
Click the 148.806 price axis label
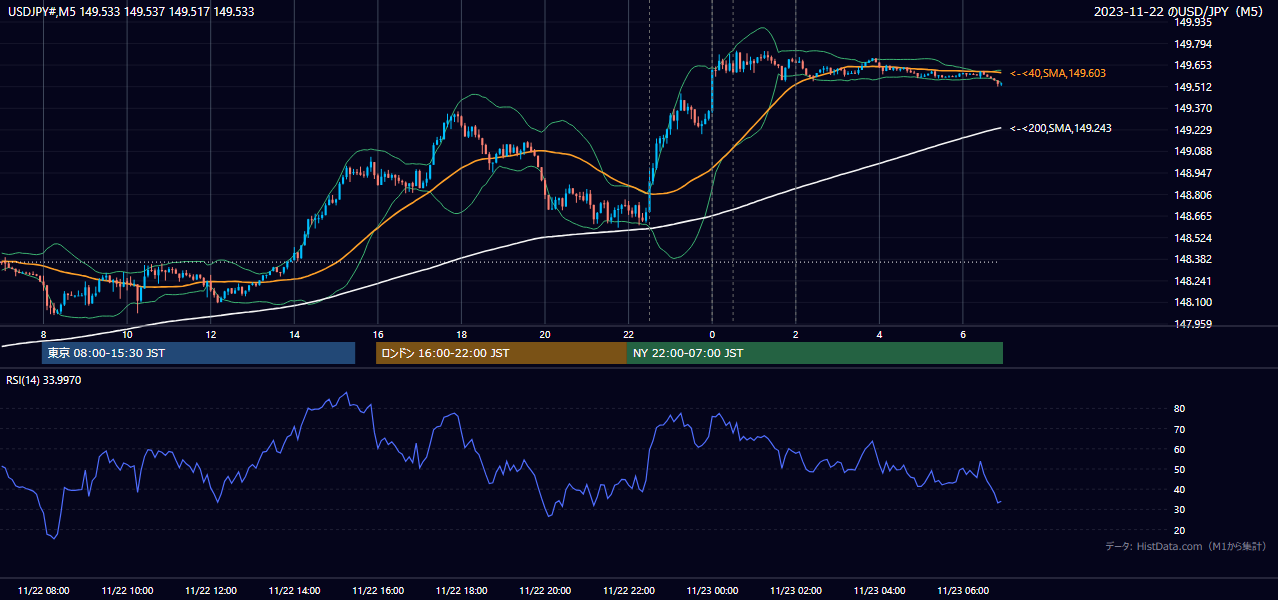(1194, 195)
